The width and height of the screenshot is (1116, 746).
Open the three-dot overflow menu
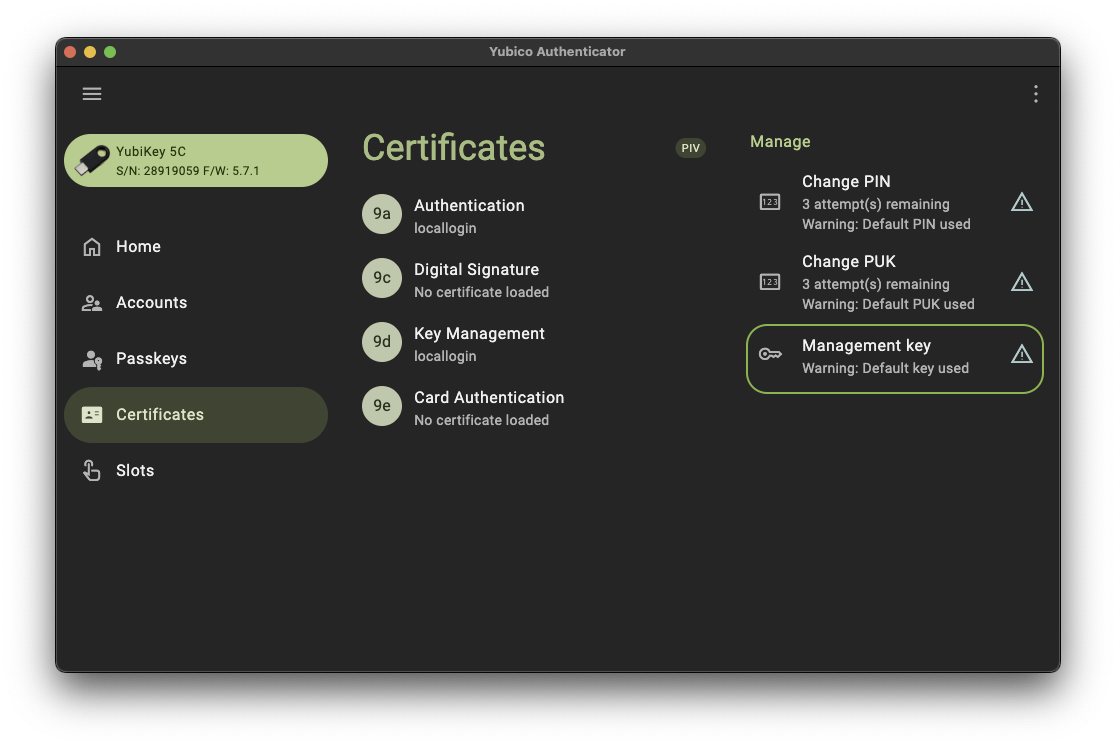point(1036,94)
